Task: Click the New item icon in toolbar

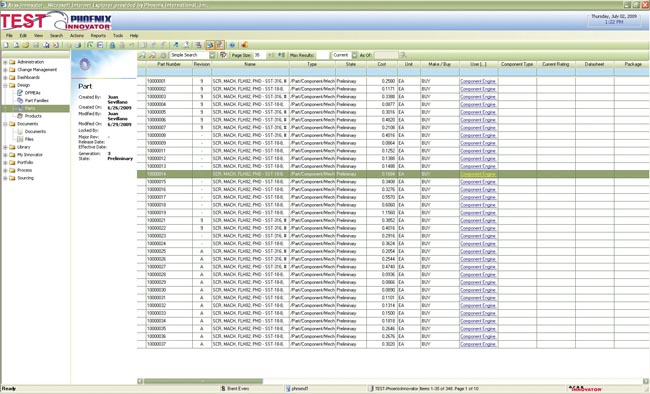Action: click(x=6, y=45)
